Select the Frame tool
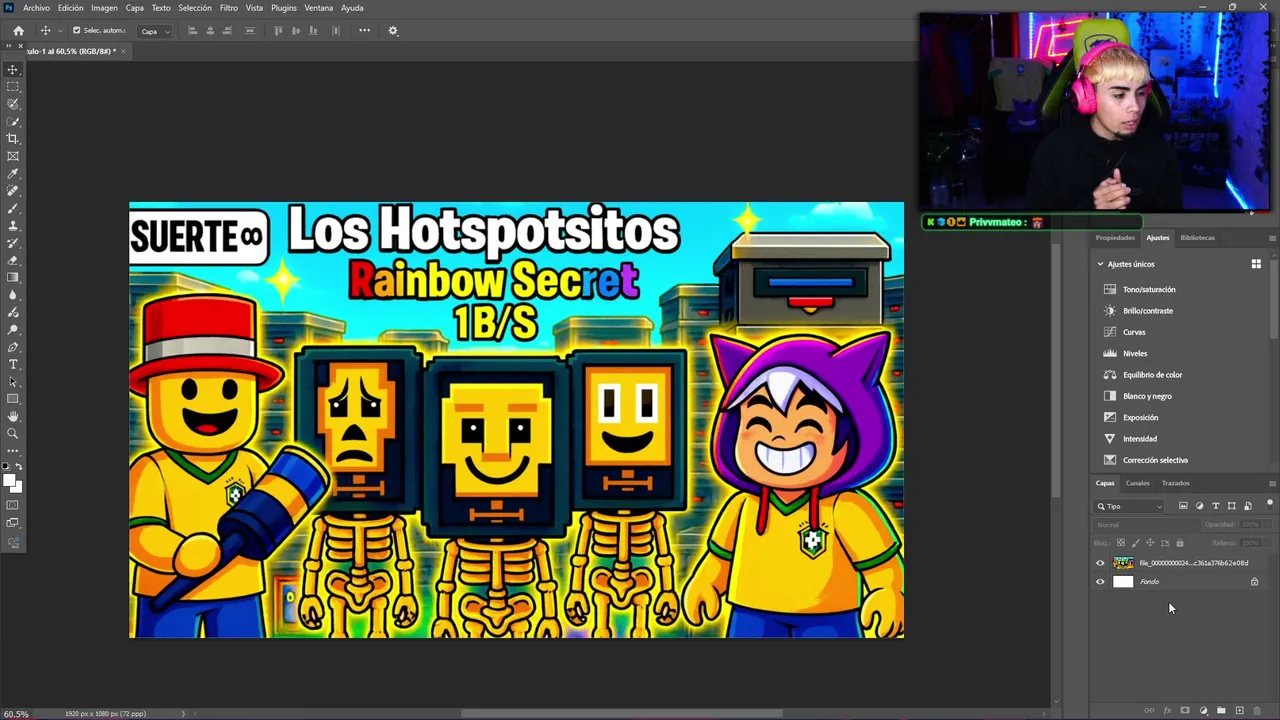The height and width of the screenshot is (720, 1280). (x=13, y=156)
